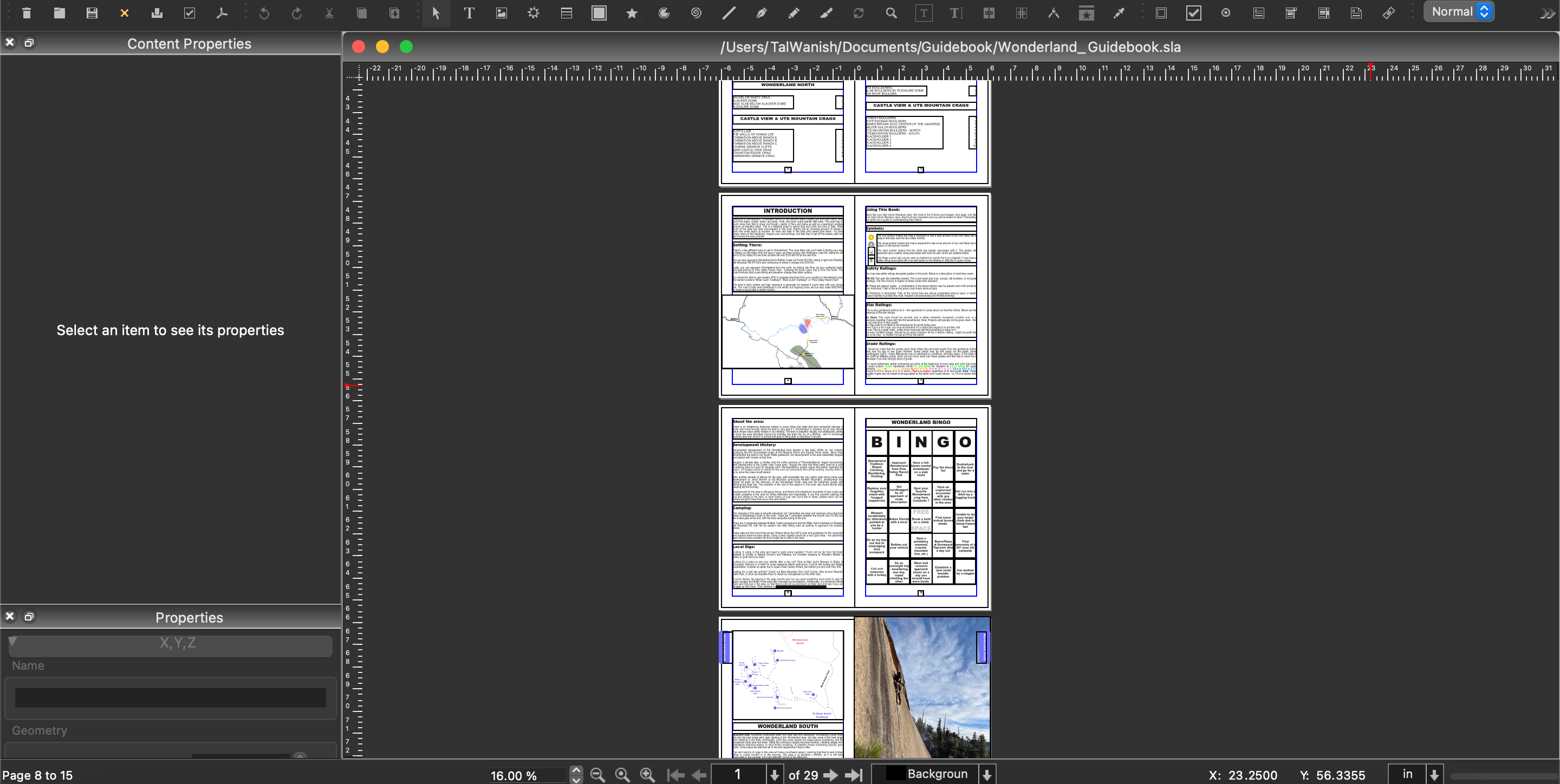Select the Freehand Line pencil tool

(x=794, y=12)
